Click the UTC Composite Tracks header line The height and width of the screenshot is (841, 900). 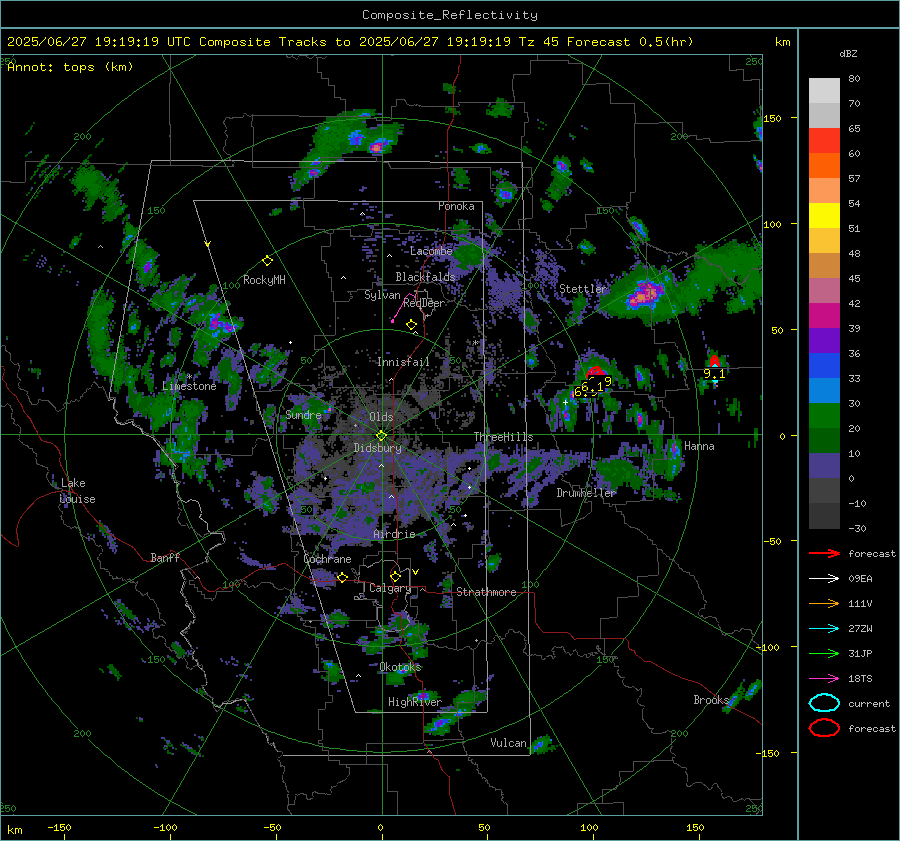[350, 42]
